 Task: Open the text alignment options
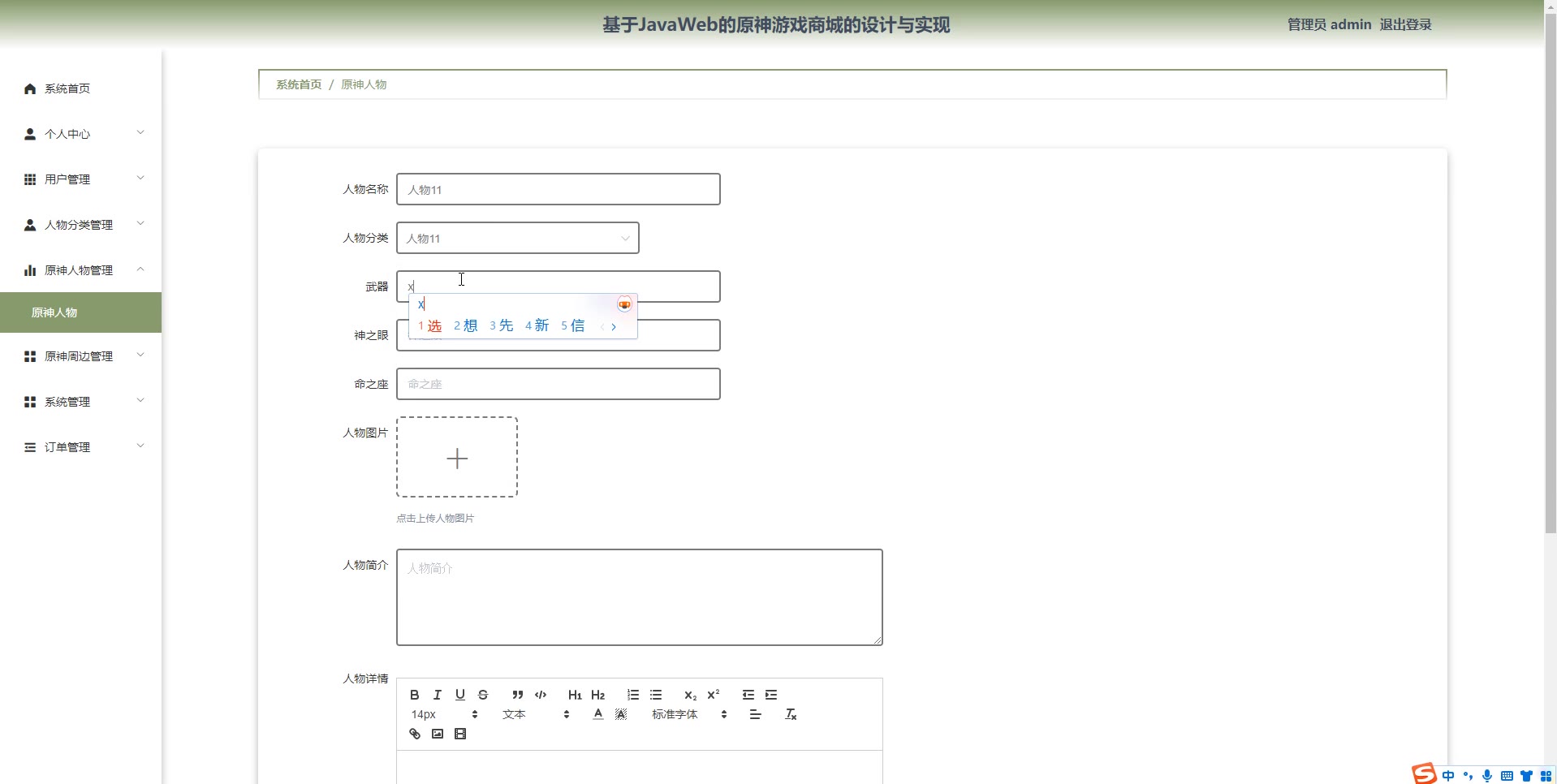755,714
